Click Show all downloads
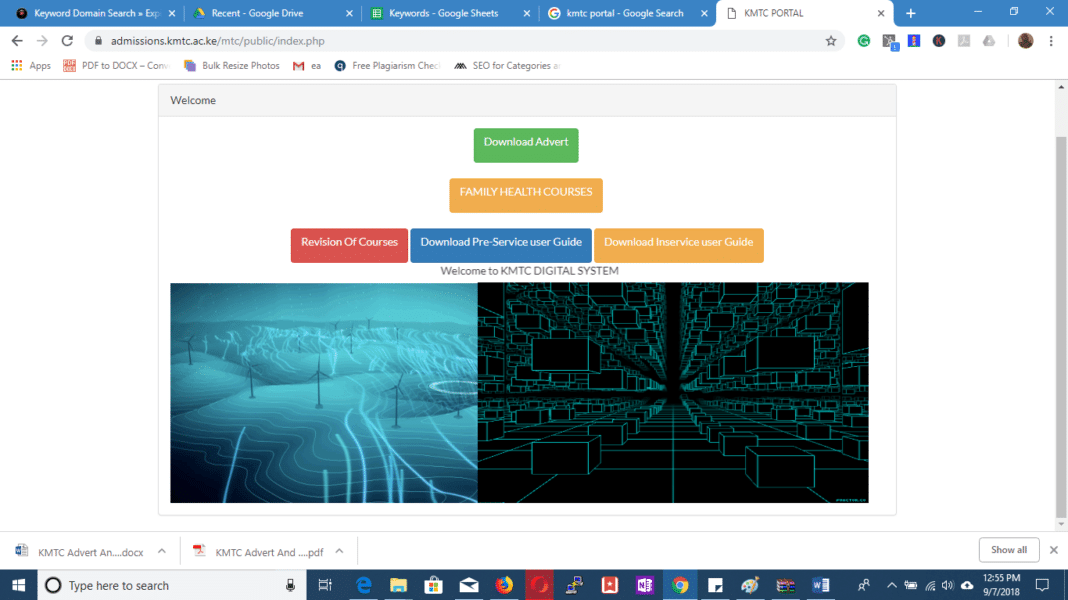Viewport: 1068px width, 600px height. point(1009,549)
